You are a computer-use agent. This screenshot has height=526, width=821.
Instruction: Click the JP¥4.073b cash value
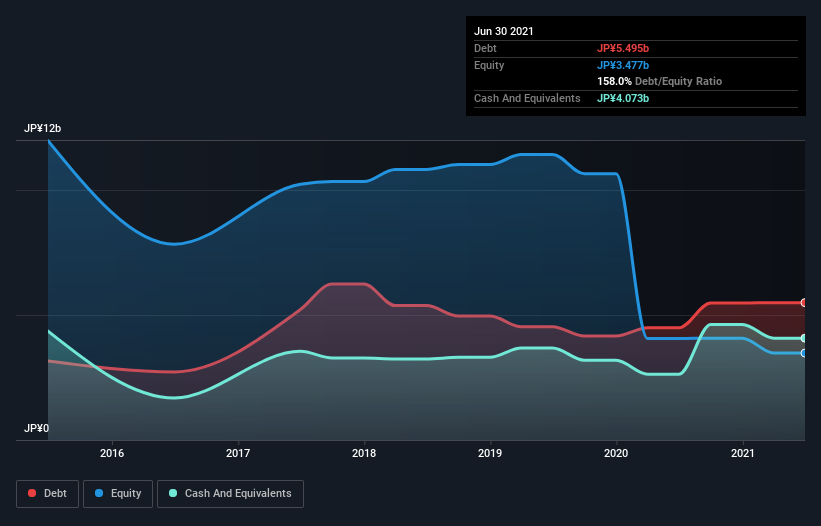[x=623, y=98]
